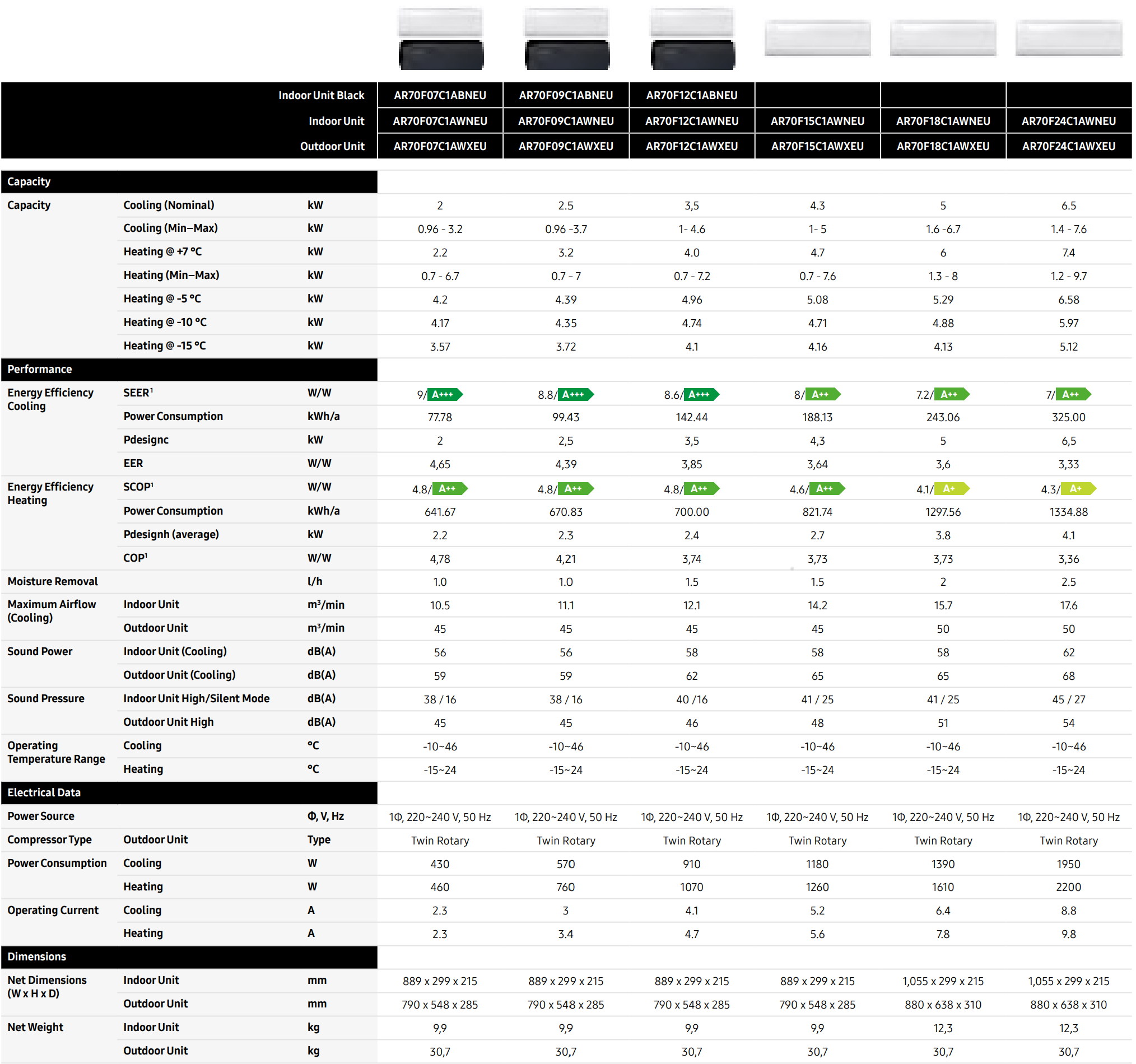Click the Cooling (Min–Max) row label

tap(171, 228)
